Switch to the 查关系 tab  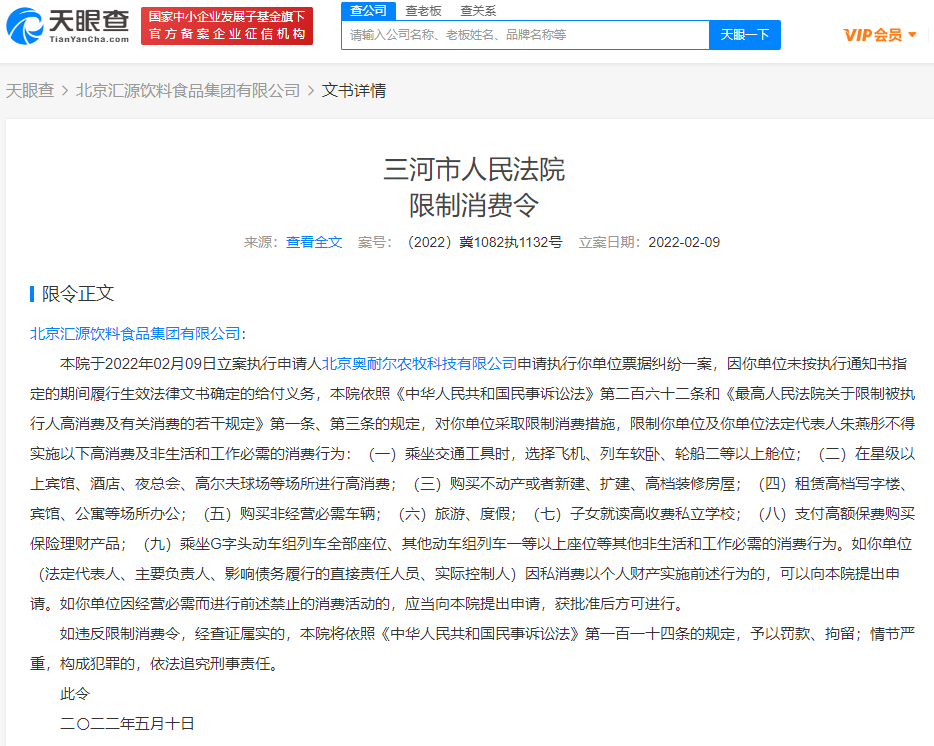[x=478, y=11]
